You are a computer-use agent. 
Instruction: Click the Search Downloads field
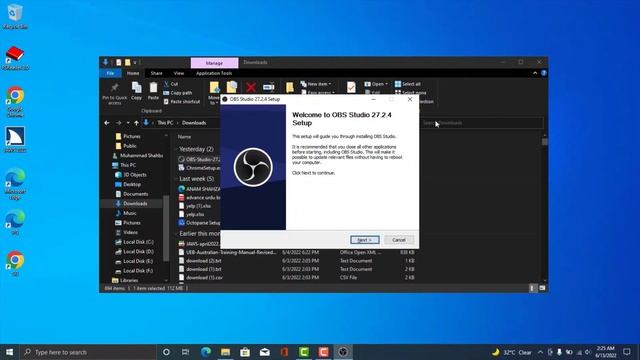pos(482,123)
